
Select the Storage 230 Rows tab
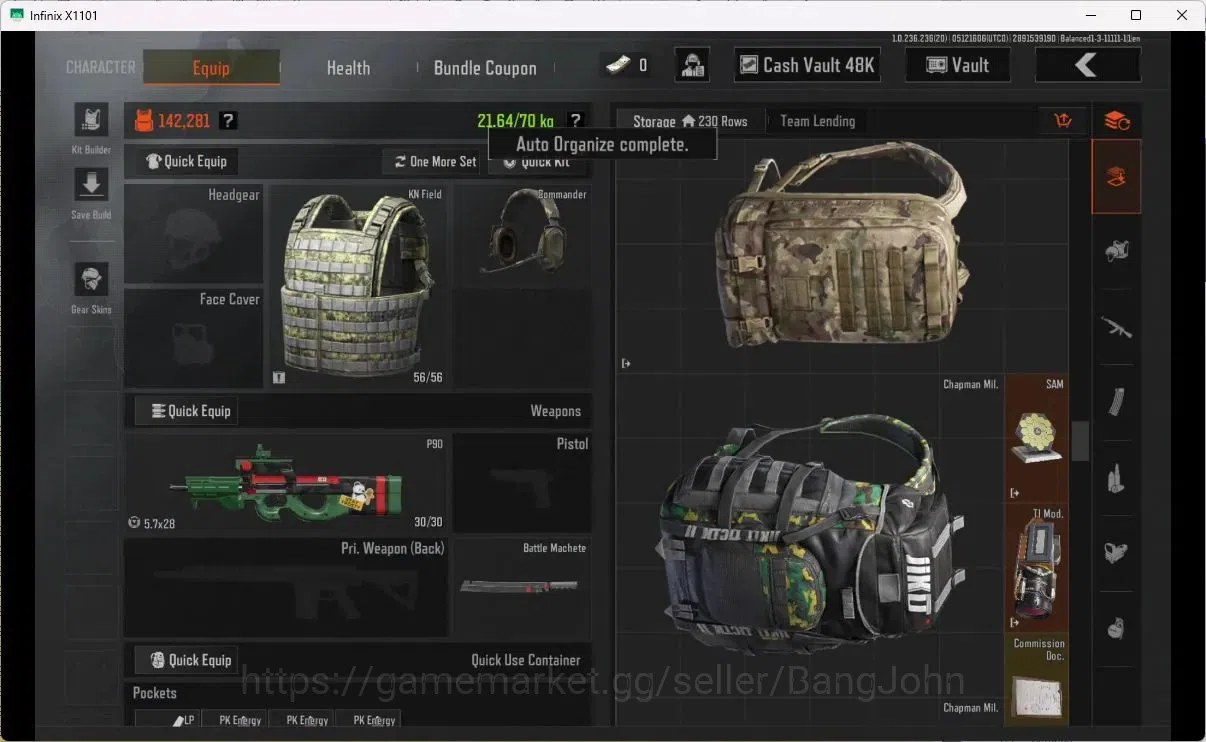tap(690, 121)
